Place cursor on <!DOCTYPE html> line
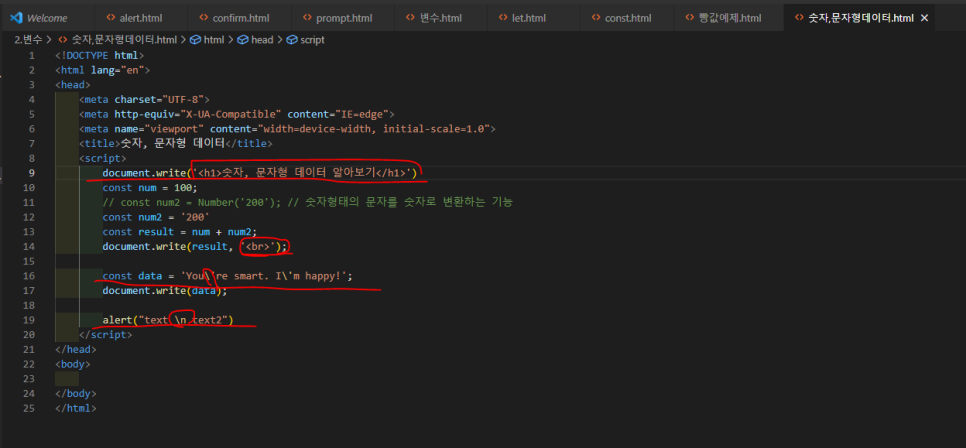This screenshot has width=966, height=448. 100,55
